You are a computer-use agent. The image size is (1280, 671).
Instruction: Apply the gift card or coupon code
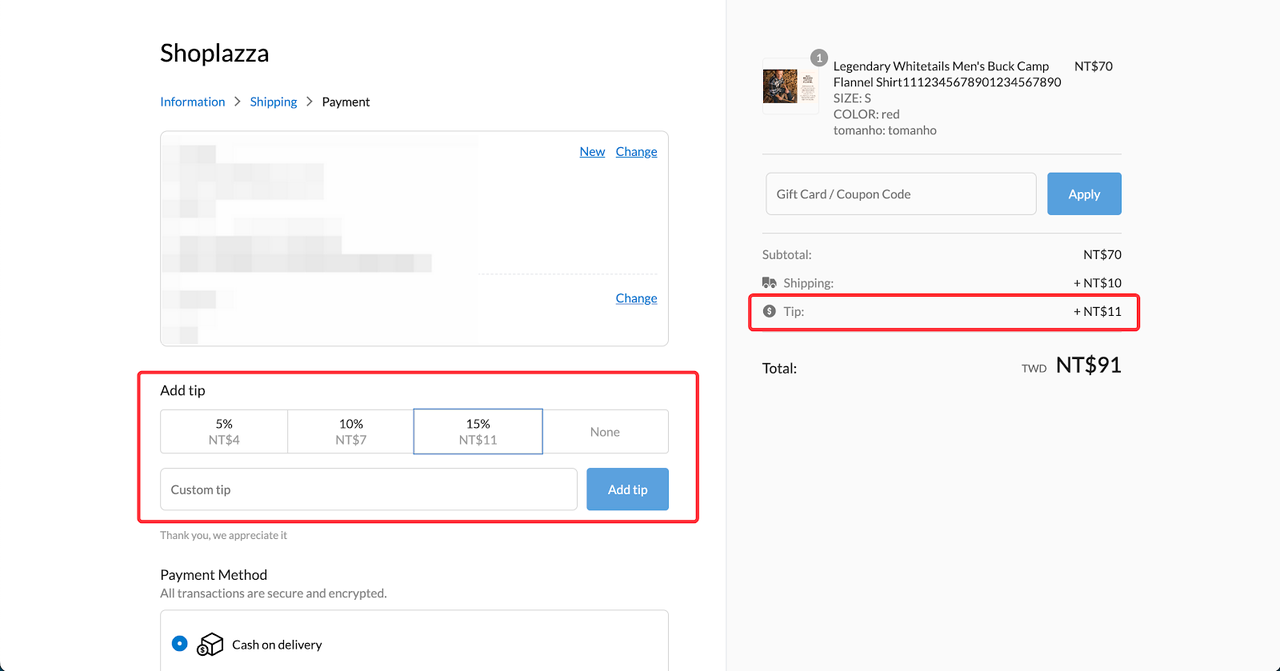click(x=1084, y=194)
